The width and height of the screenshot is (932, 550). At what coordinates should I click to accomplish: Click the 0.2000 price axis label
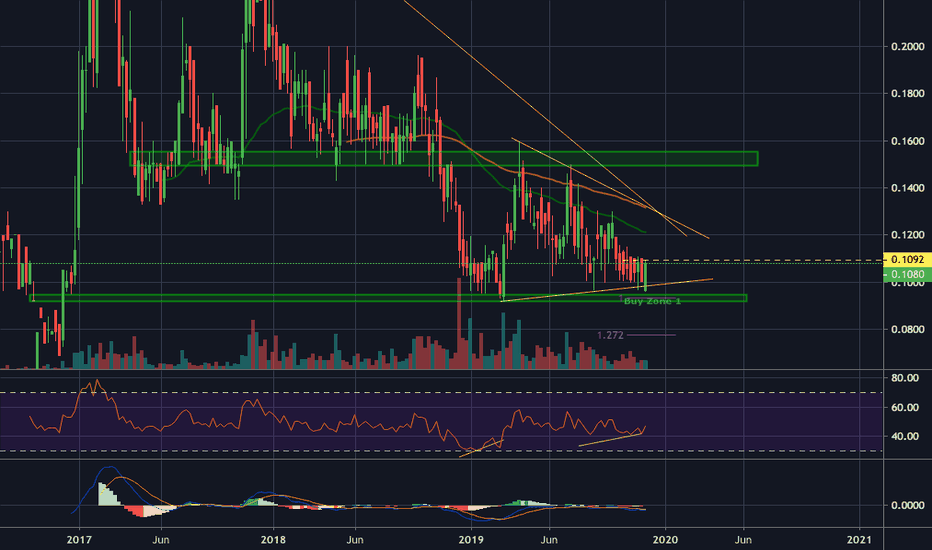coord(908,46)
